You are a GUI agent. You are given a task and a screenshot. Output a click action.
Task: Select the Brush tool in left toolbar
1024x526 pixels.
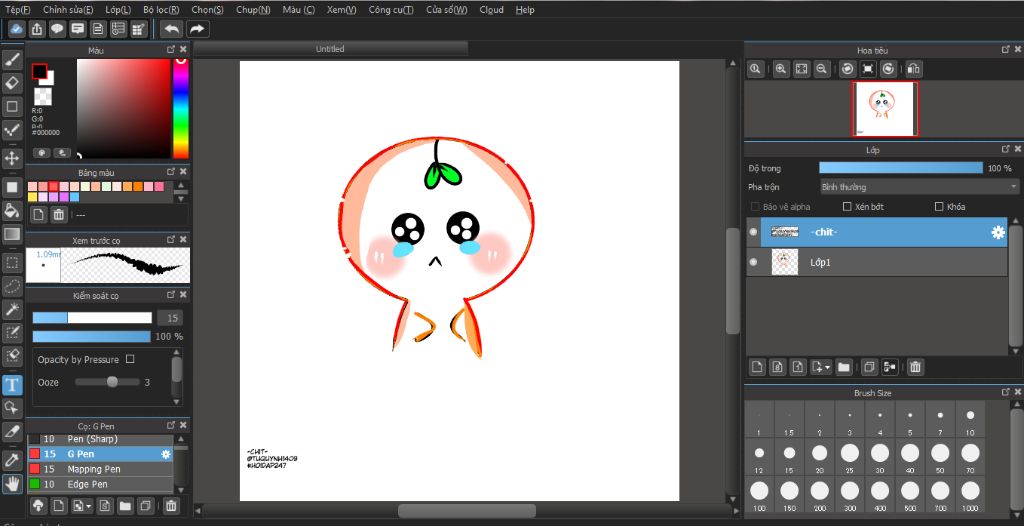[12, 59]
